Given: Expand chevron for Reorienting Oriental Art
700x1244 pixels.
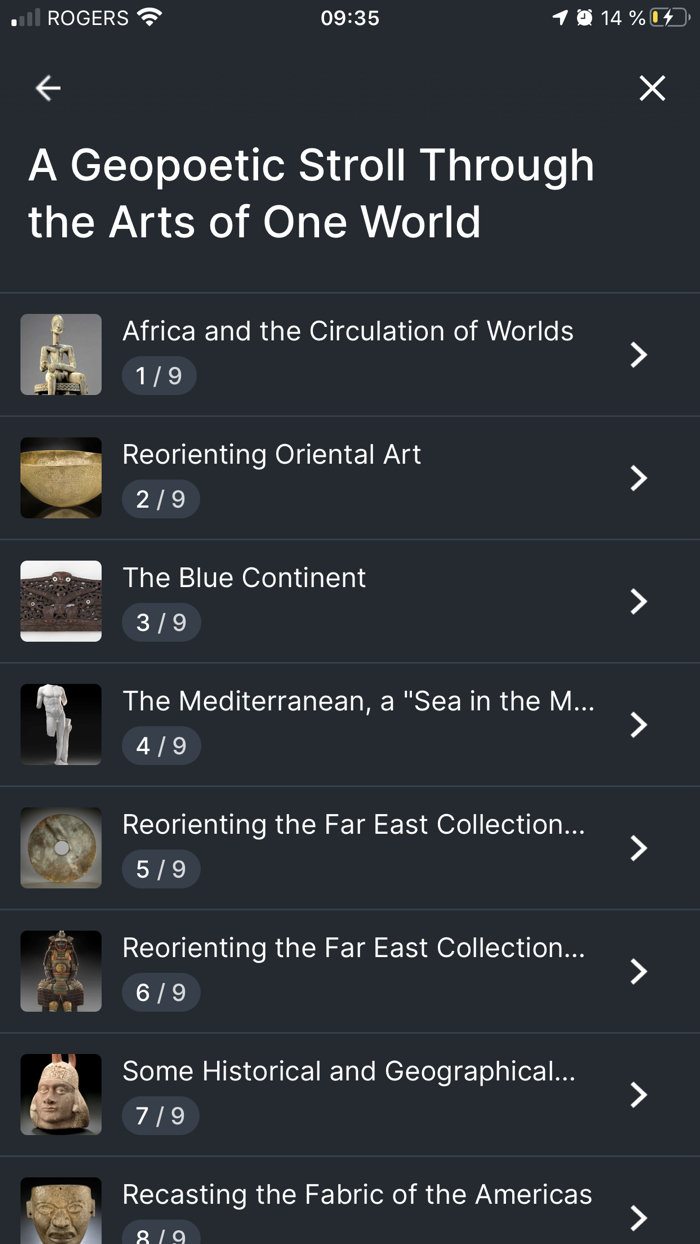Looking at the screenshot, I should coord(639,478).
